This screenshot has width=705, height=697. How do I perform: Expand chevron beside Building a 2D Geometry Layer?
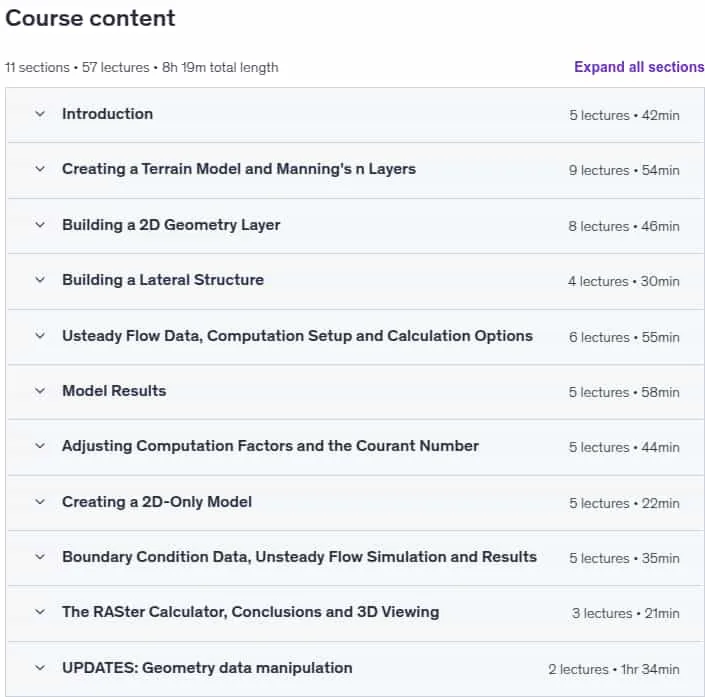tap(40, 225)
